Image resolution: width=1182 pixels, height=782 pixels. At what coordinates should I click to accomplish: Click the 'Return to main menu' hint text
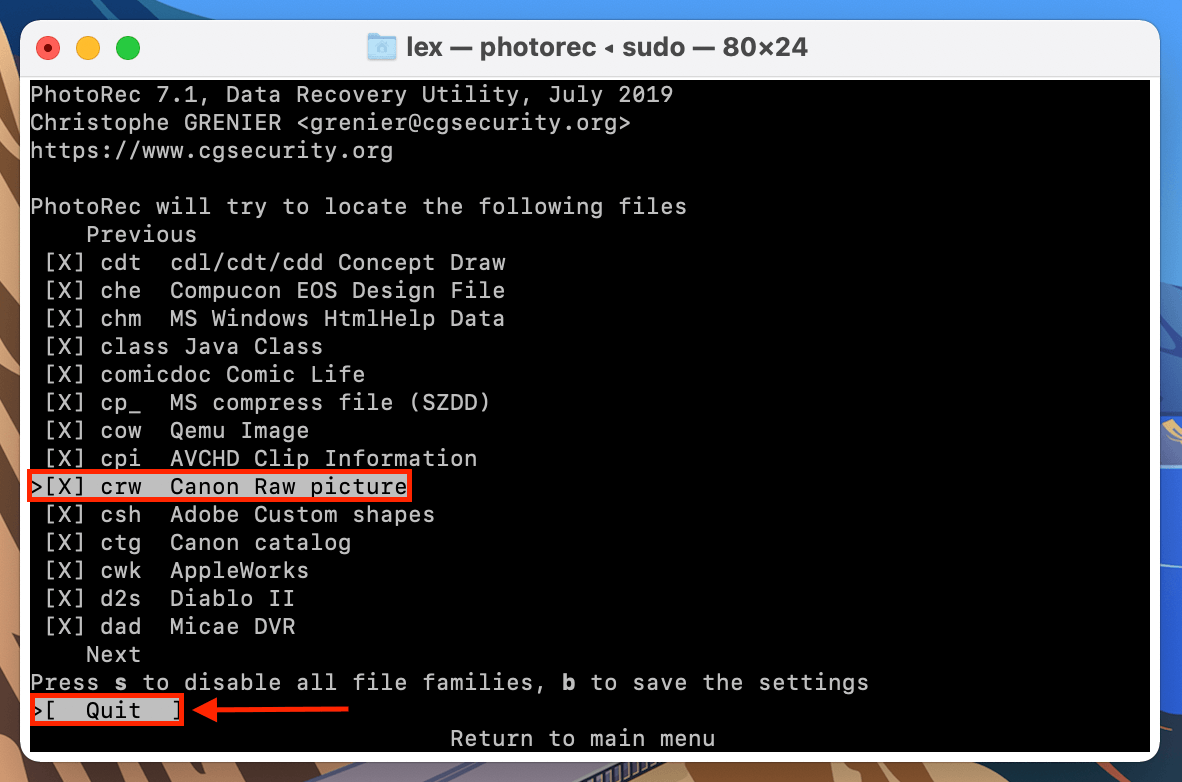click(x=583, y=738)
